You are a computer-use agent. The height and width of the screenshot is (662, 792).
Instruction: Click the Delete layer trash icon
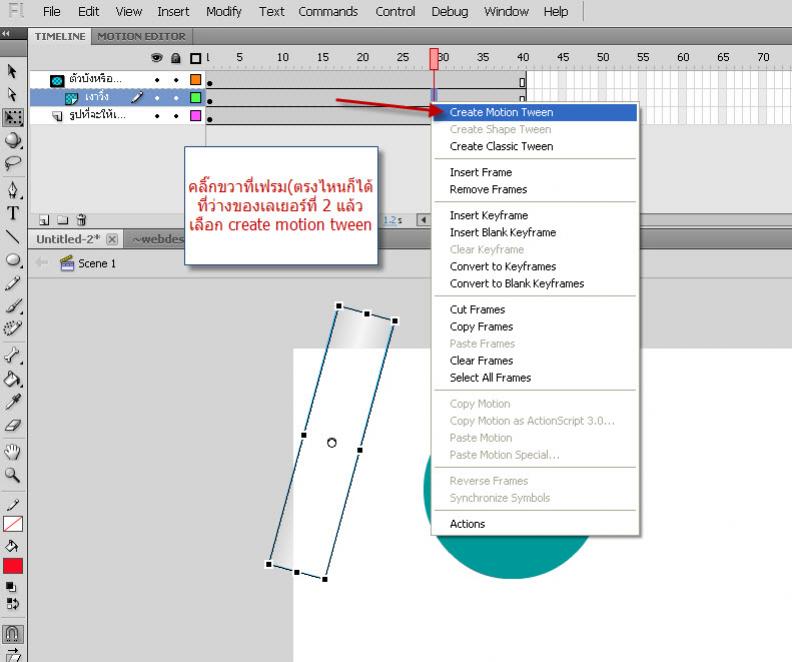(81, 220)
